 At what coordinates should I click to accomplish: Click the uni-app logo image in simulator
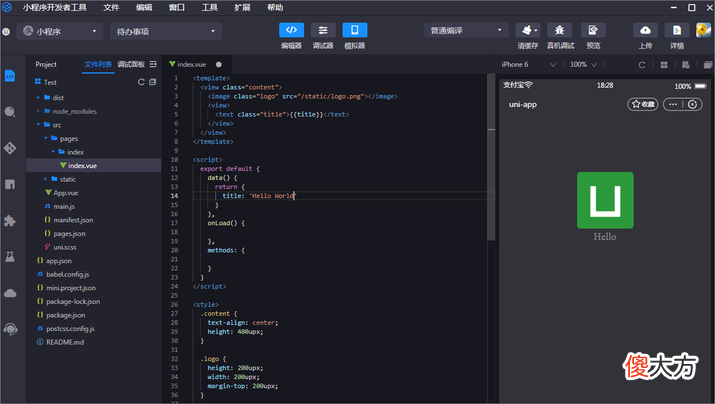pos(605,200)
